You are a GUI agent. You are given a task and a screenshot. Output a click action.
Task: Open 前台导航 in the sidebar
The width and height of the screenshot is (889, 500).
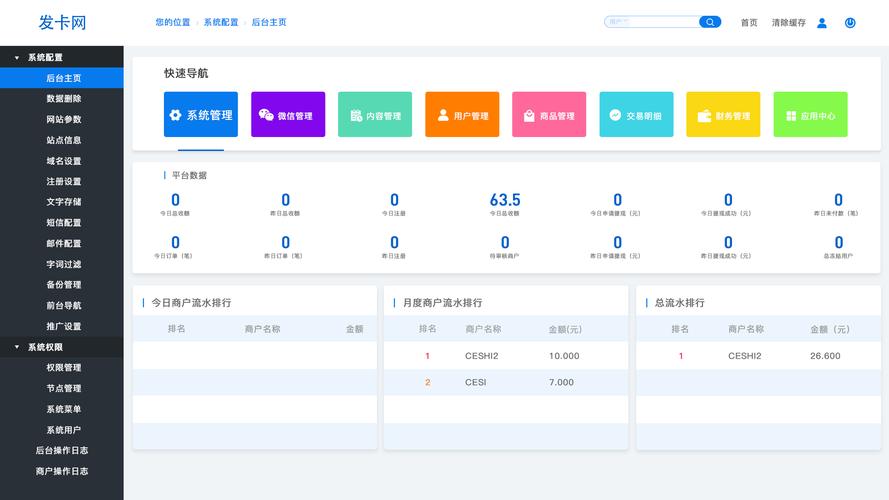tap(64, 306)
